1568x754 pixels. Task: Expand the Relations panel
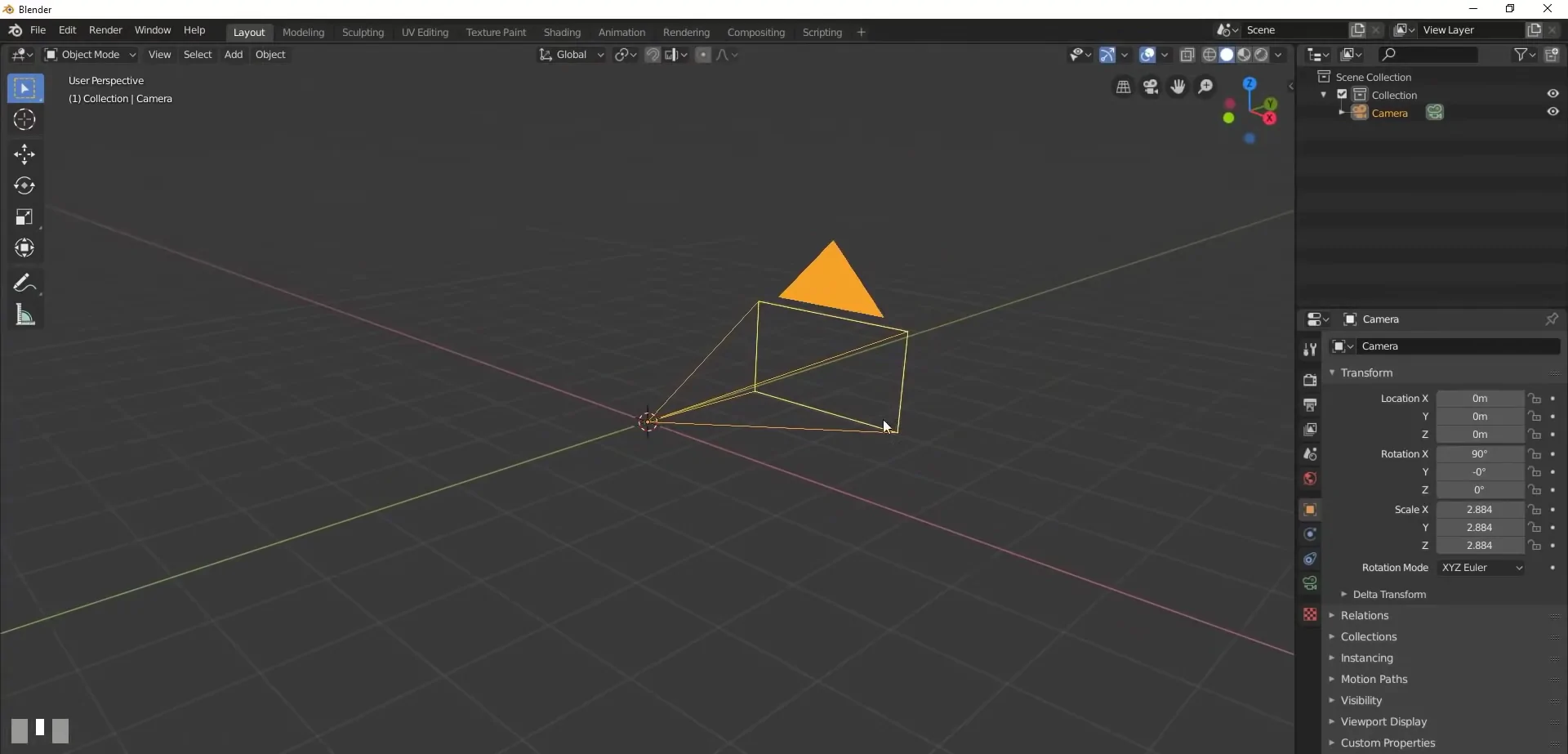coord(1364,616)
